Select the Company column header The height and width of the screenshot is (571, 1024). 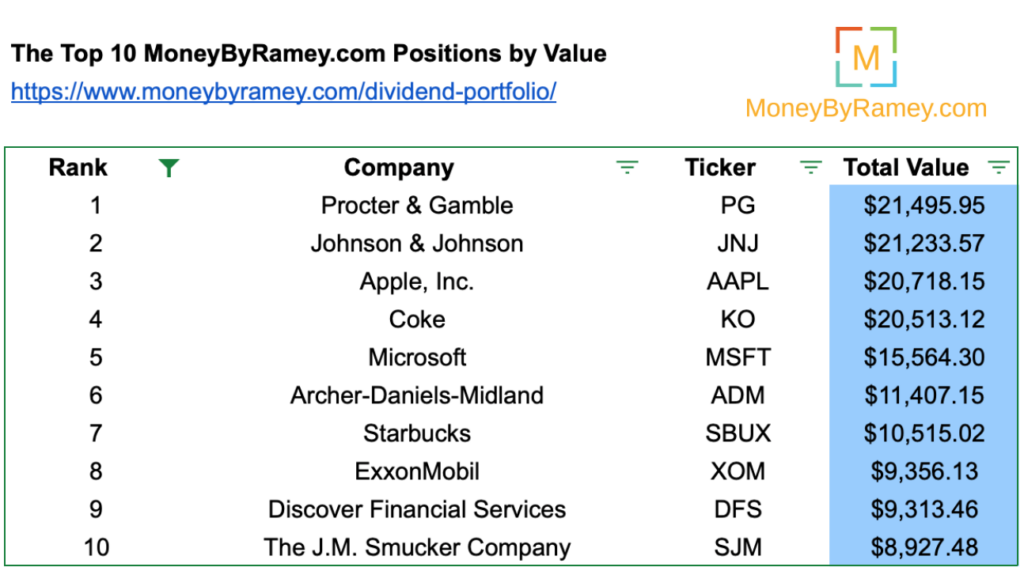tap(399, 168)
